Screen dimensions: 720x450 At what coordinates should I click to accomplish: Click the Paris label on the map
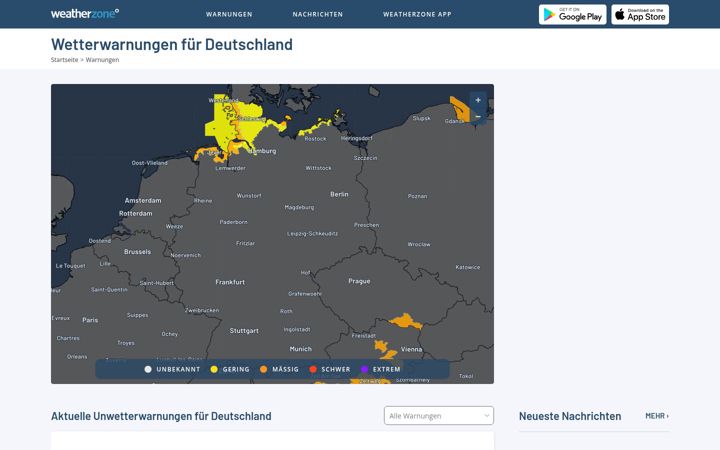tap(90, 320)
